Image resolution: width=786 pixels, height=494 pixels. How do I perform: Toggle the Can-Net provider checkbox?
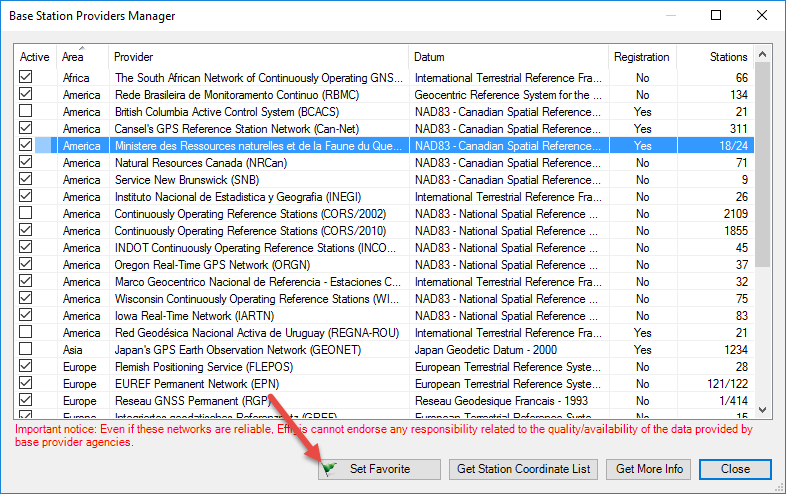pos(26,128)
